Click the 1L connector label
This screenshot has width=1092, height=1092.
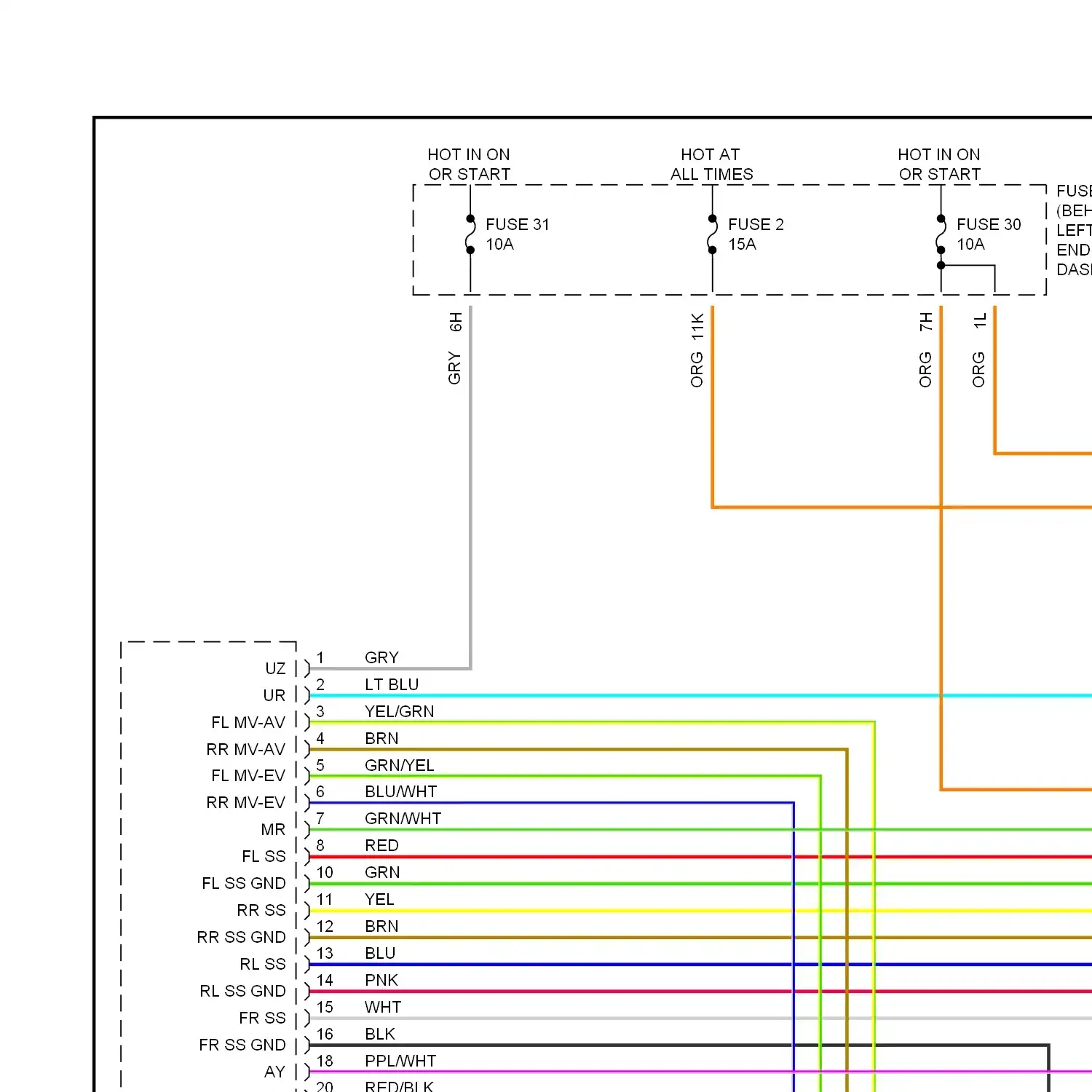(x=980, y=320)
